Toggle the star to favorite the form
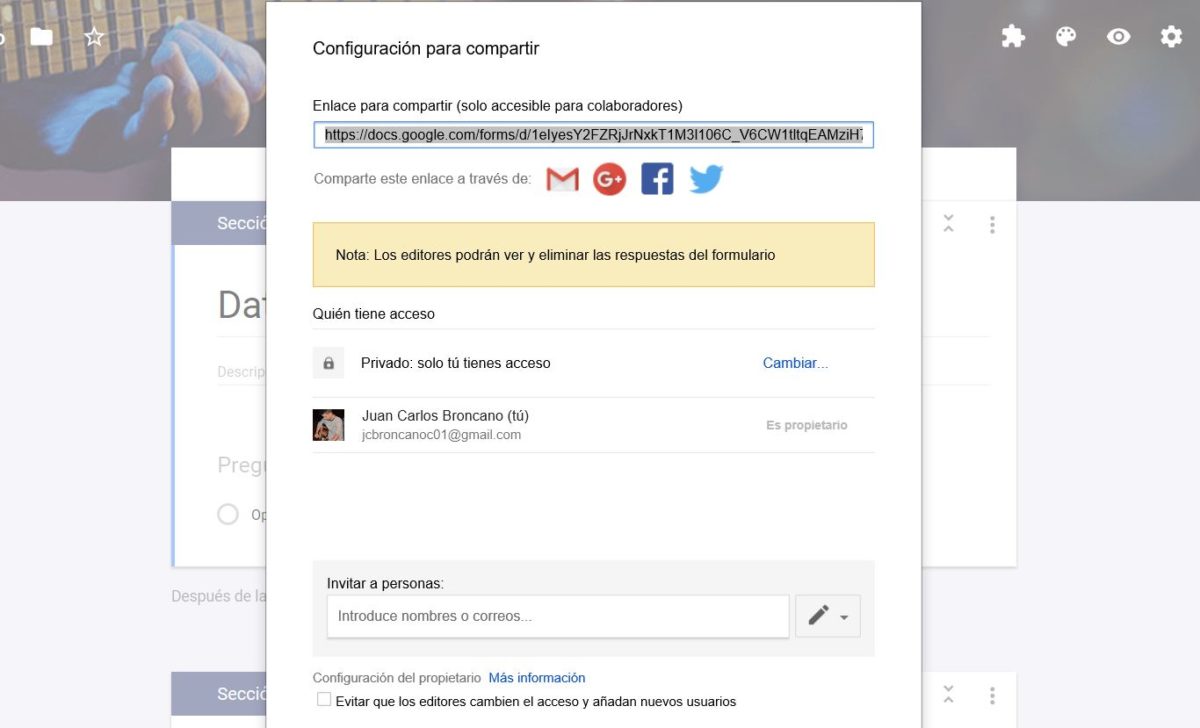The width and height of the screenshot is (1200, 728). coord(93,36)
